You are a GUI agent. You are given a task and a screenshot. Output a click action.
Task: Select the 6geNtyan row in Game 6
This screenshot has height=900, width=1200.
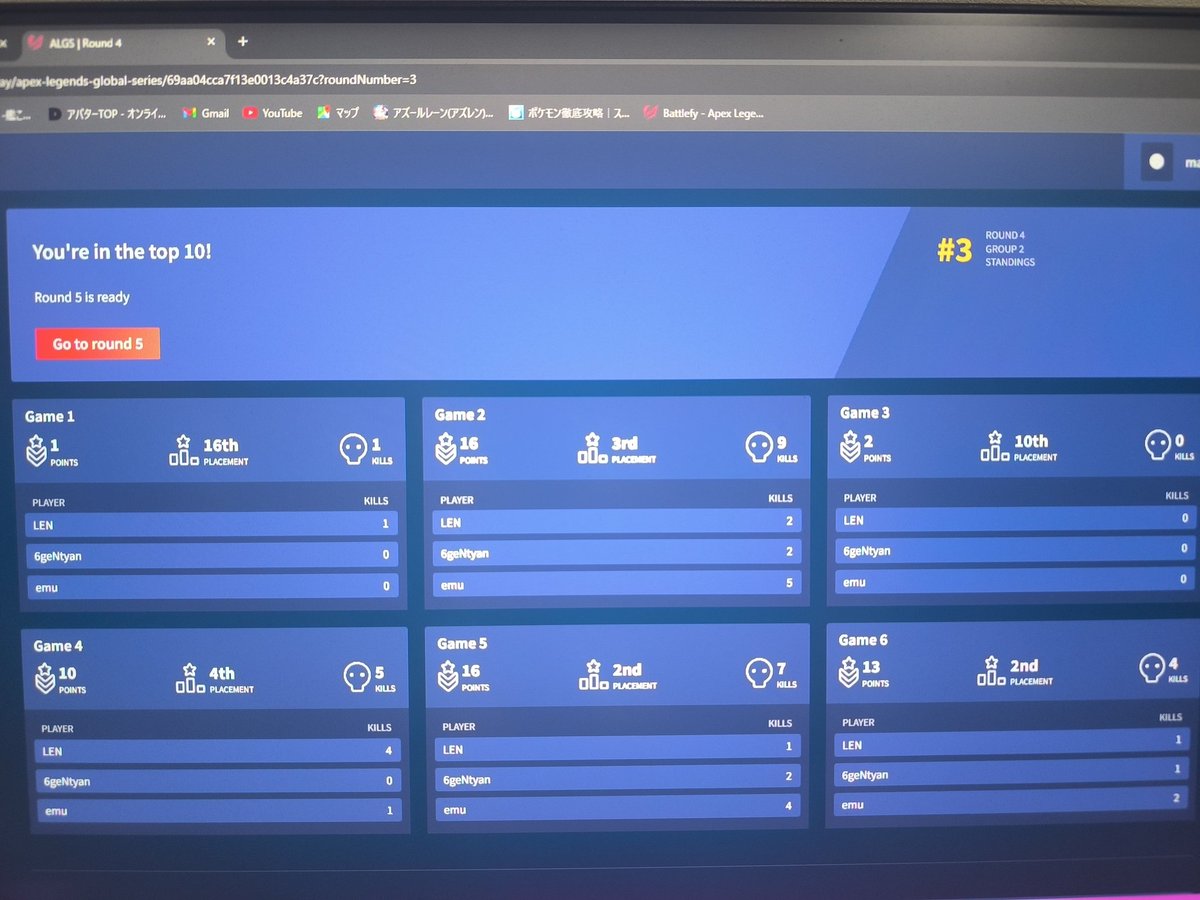(1012, 774)
